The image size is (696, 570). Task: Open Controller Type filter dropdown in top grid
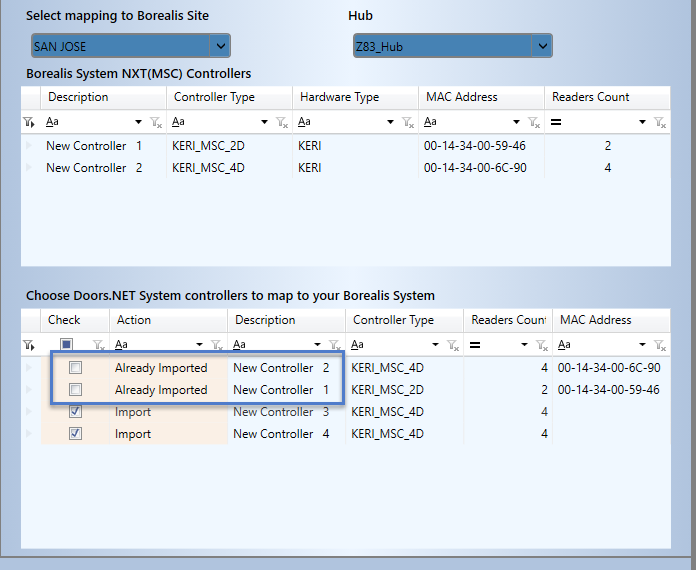(x=265, y=122)
